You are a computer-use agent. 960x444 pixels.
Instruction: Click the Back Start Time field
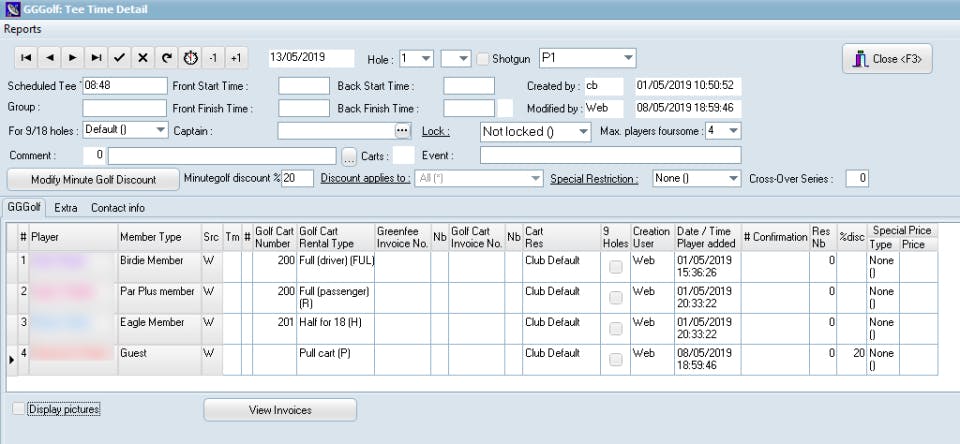click(x=468, y=86)
